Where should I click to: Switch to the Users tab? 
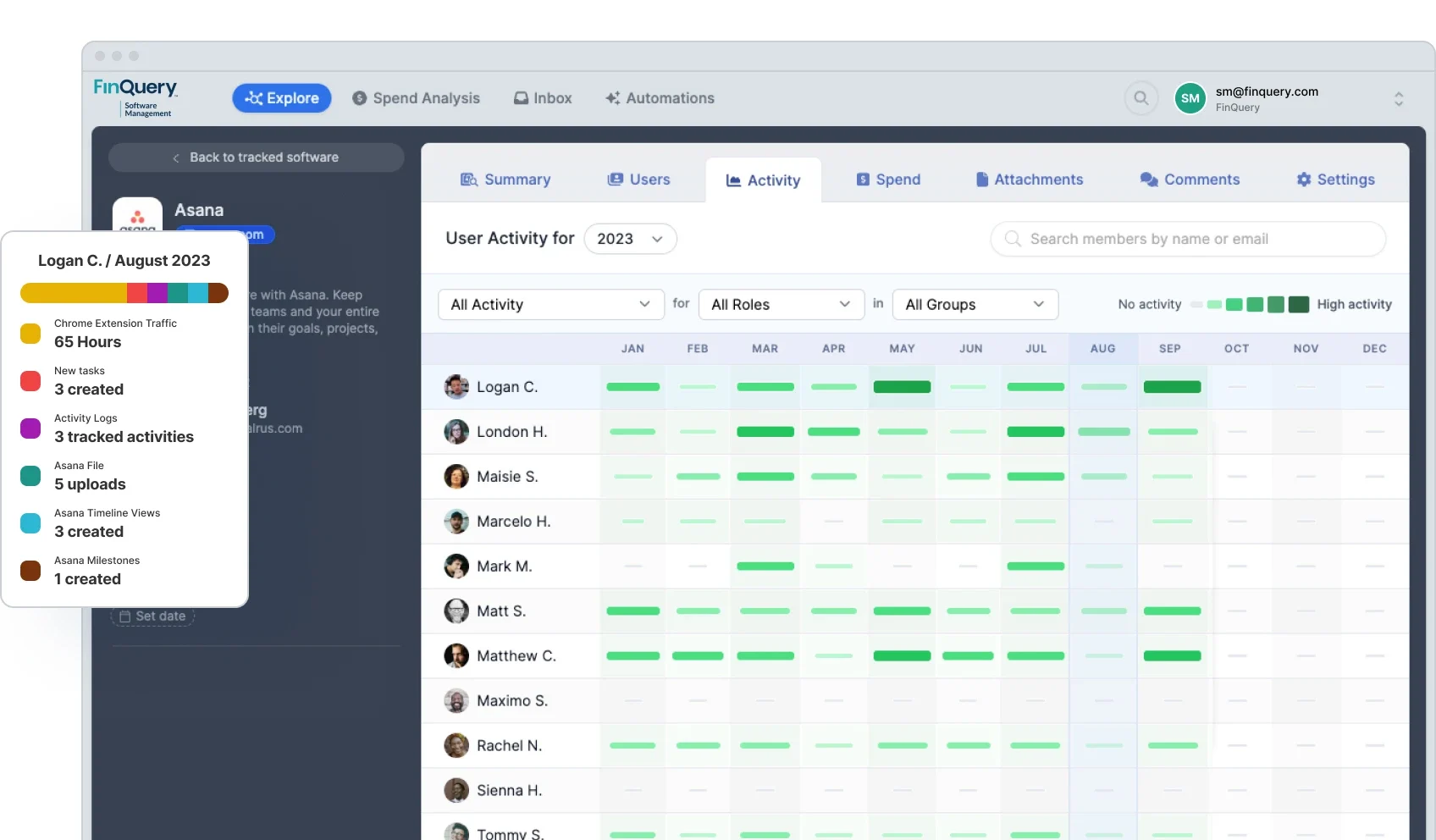638,180
